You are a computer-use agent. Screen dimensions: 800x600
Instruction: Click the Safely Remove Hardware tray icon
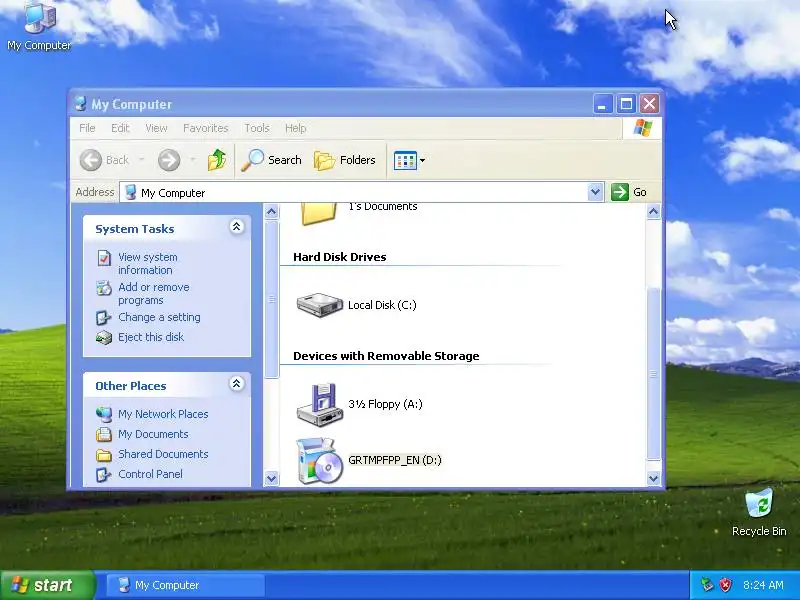707,585
